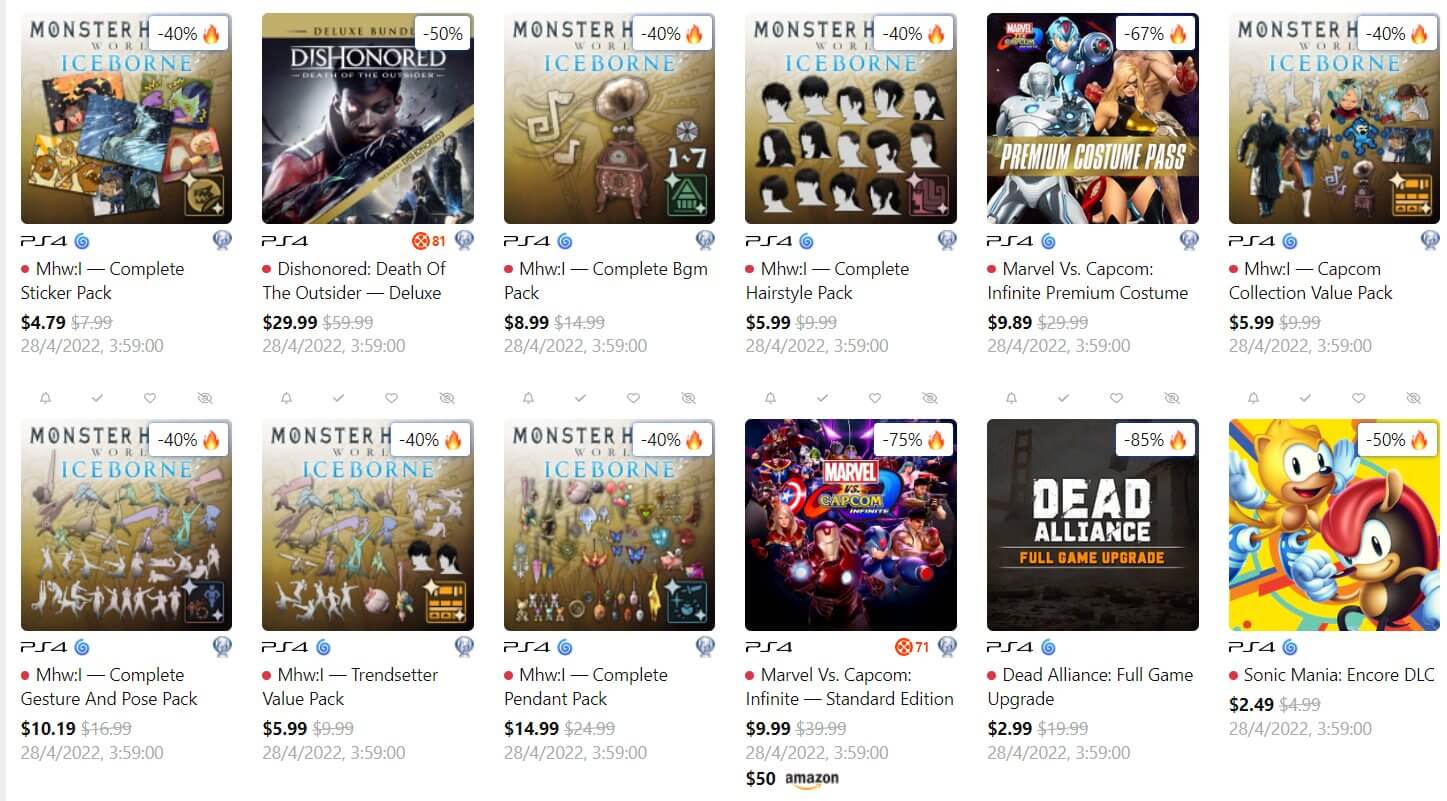The width and height of the screenshot is (1447, 801).
Task: Click the PS Plus icon under Complete Sticker Pack
Action: tap(81, 241)
